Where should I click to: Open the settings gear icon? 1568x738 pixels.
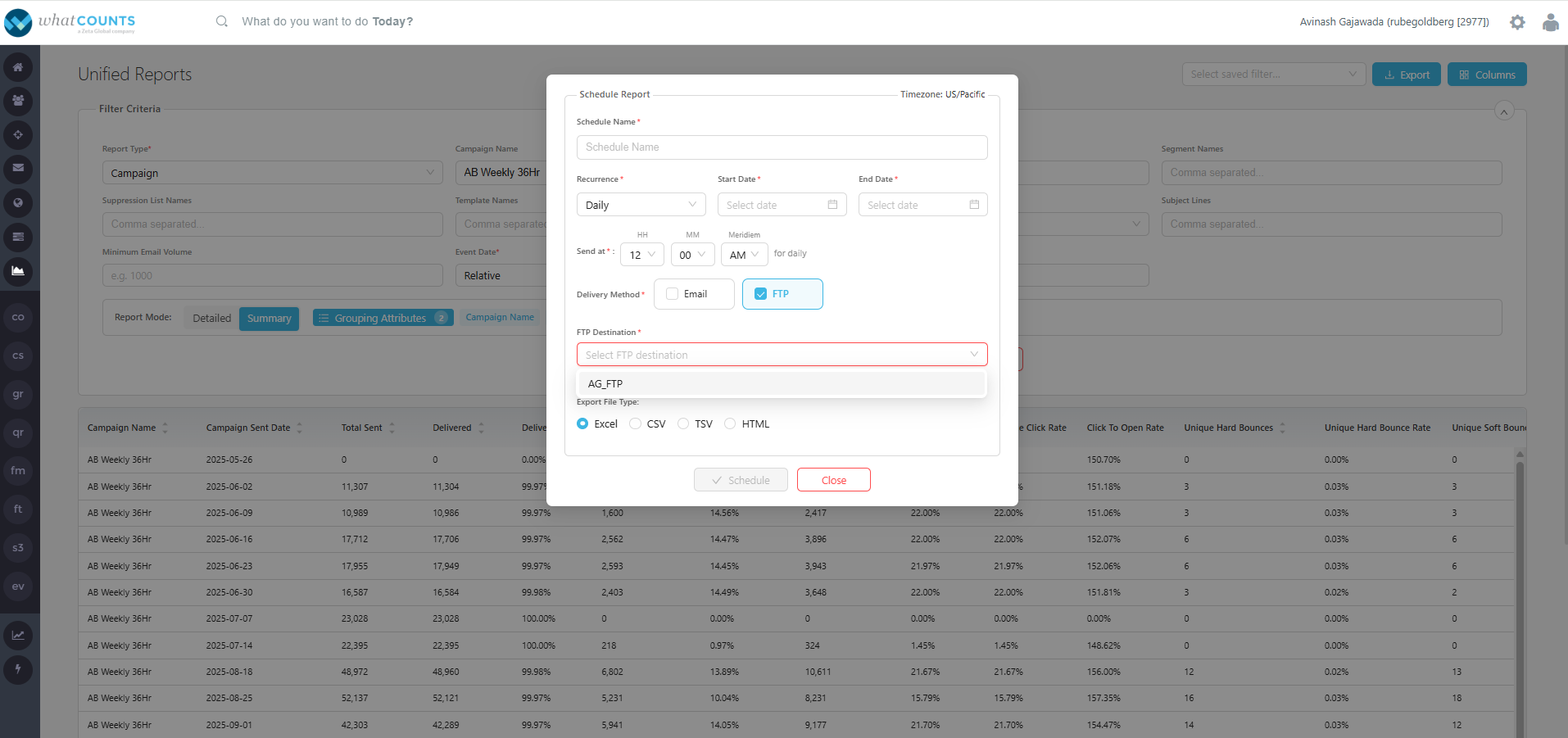click(1517, 22)
